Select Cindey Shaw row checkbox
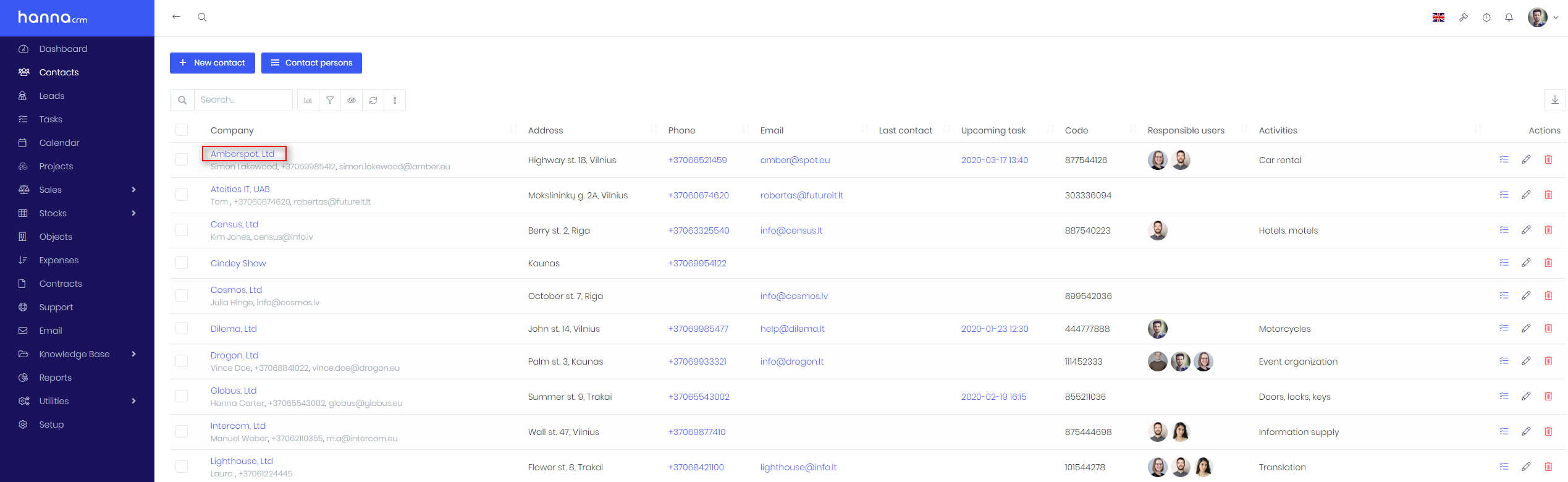Viewport: 1568px width, 482px height. [182, 263]
